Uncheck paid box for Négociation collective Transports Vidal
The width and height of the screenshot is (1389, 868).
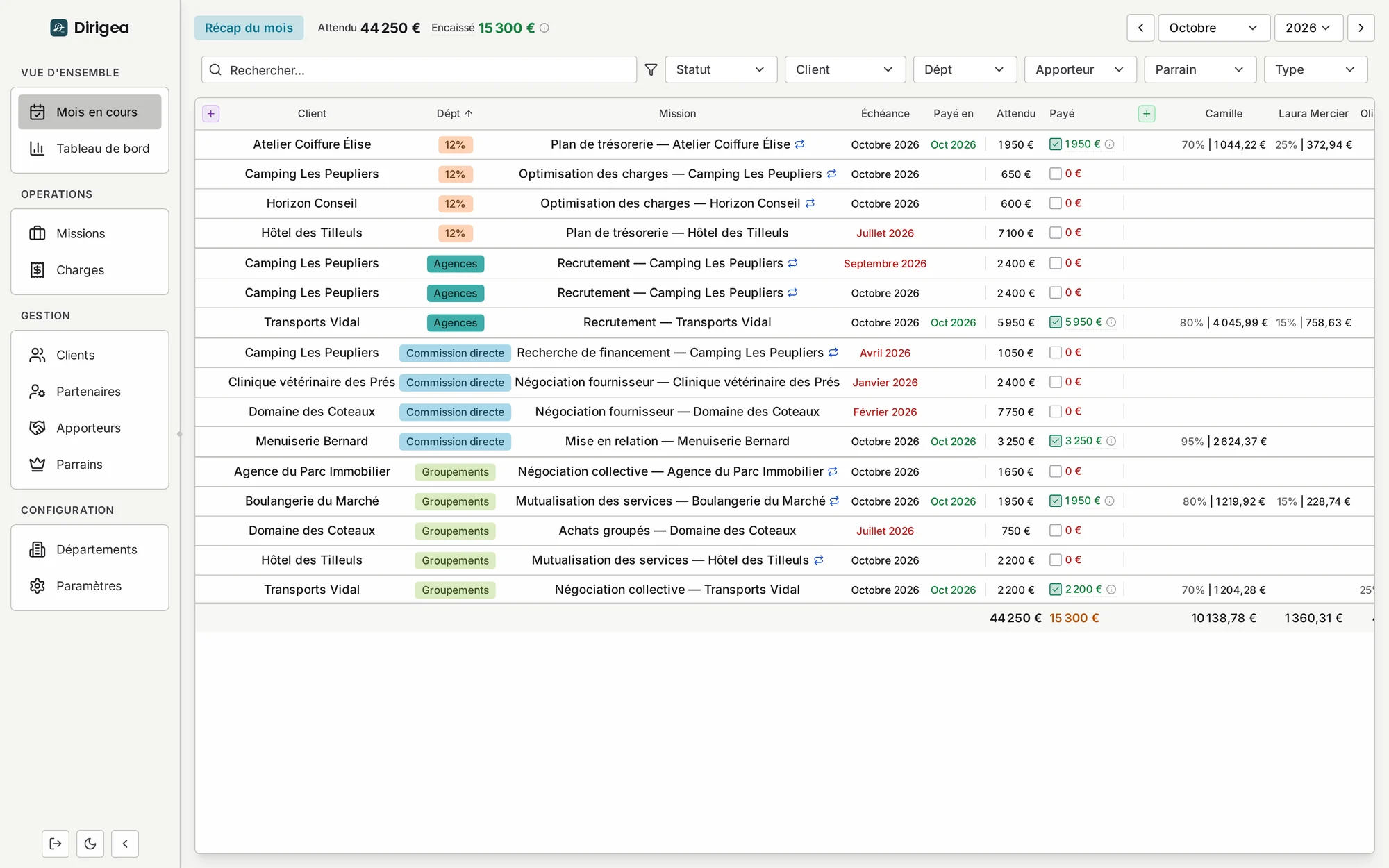[x=1056, y=590]
